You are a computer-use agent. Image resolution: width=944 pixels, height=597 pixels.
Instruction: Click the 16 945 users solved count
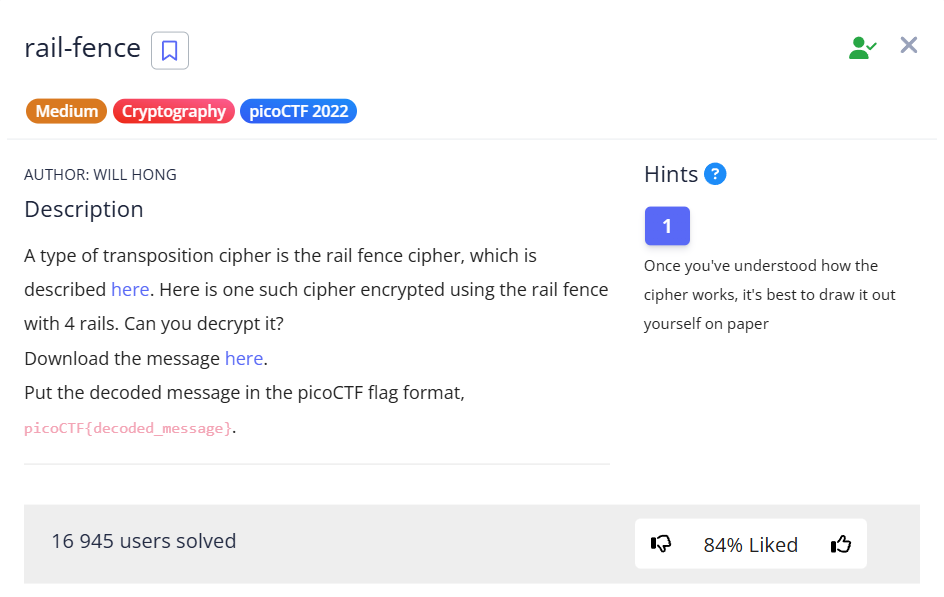click(x=144, y=542)
